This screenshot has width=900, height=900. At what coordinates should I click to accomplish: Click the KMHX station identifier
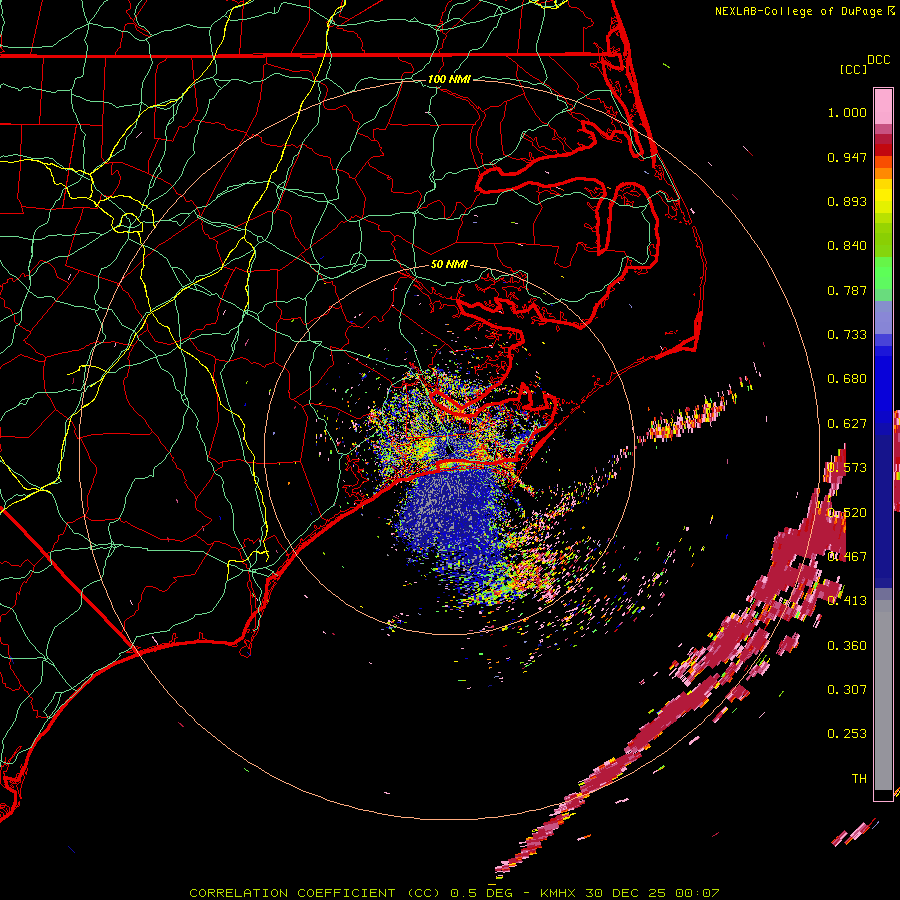click(557, 893)
